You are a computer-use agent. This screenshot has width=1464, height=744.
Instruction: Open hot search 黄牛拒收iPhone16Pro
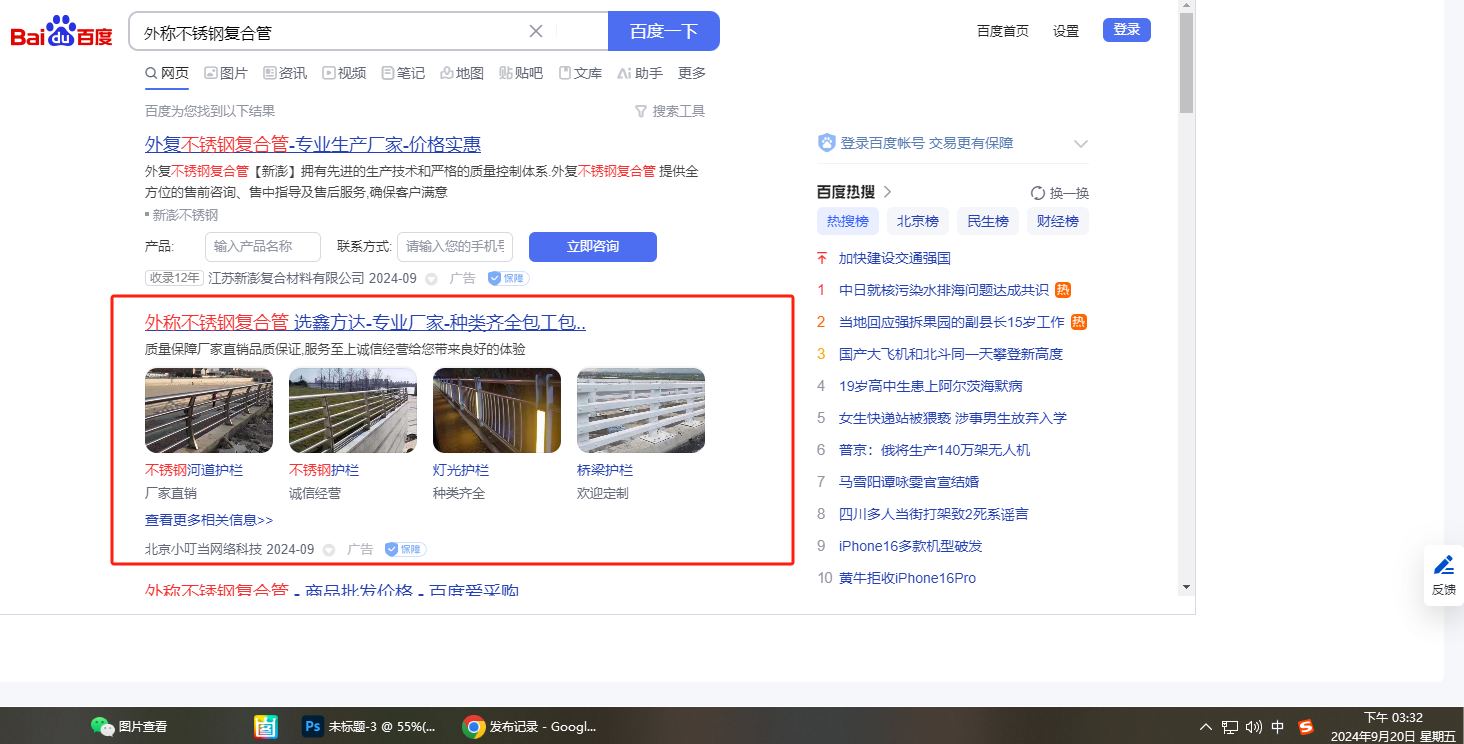907,578
